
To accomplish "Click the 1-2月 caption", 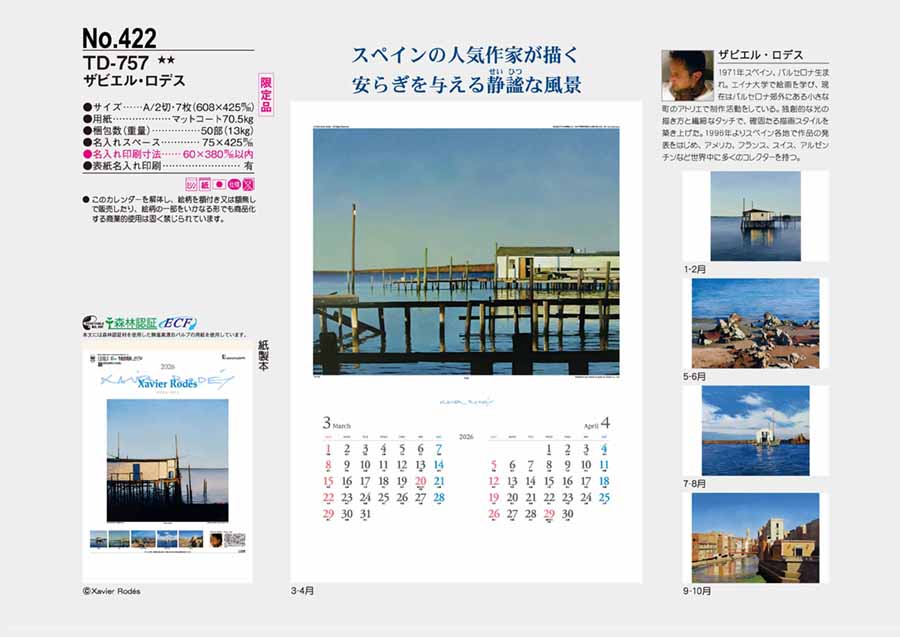I will (x=695, y=269).
